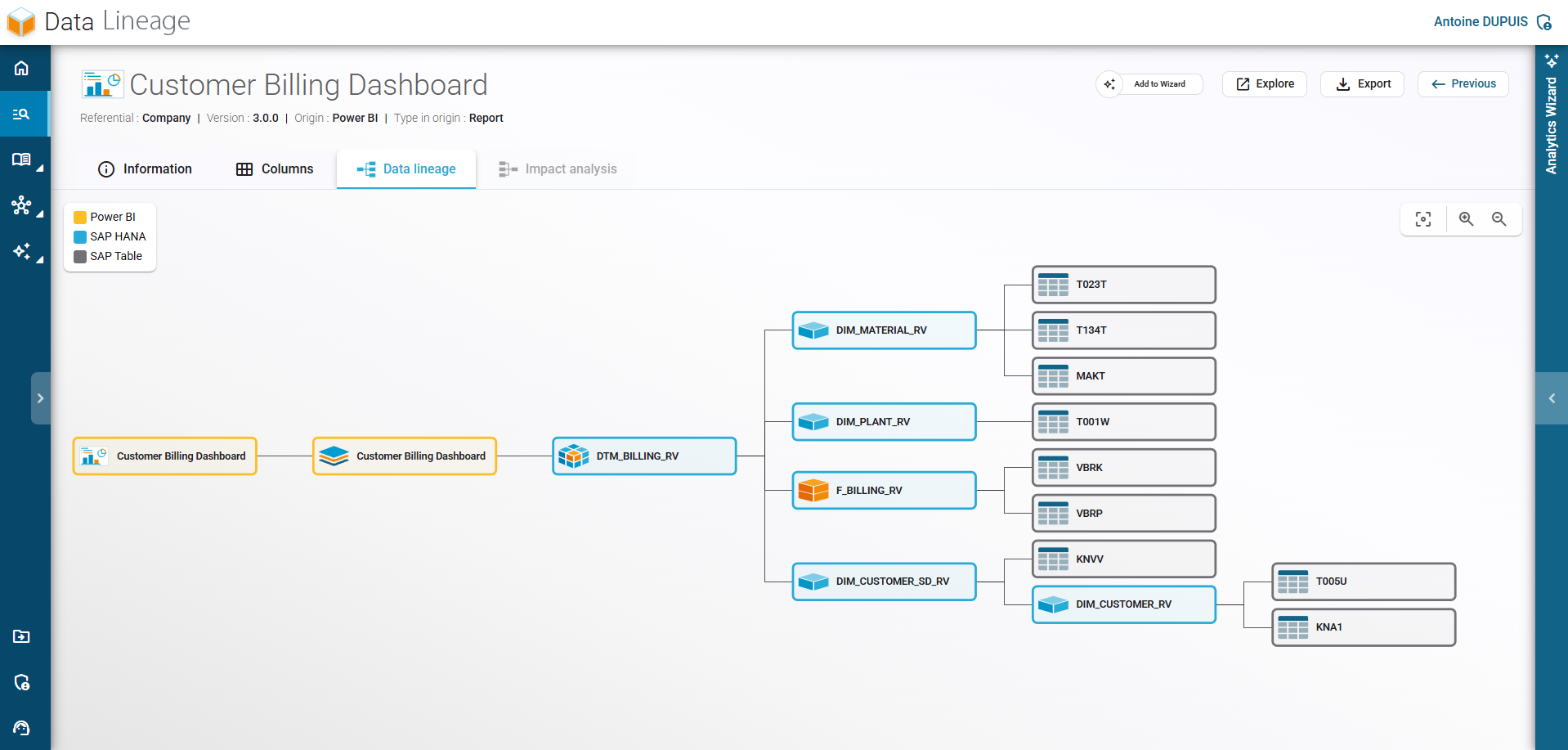
Task: Open the glossary book sidebar icon
Action: click(x=21, y=159)
